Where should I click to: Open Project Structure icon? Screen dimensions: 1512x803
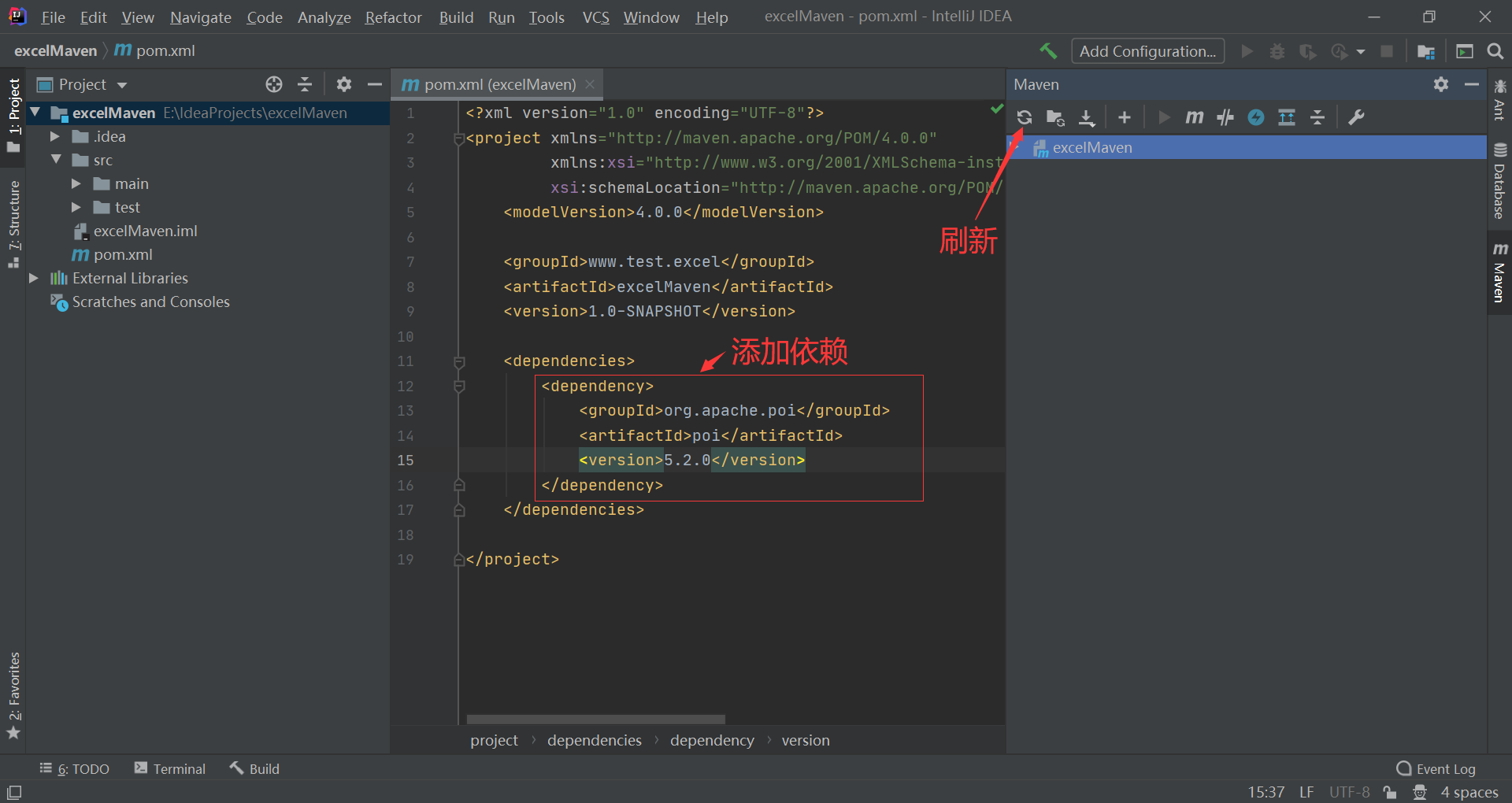click(x=1425, y=51)
